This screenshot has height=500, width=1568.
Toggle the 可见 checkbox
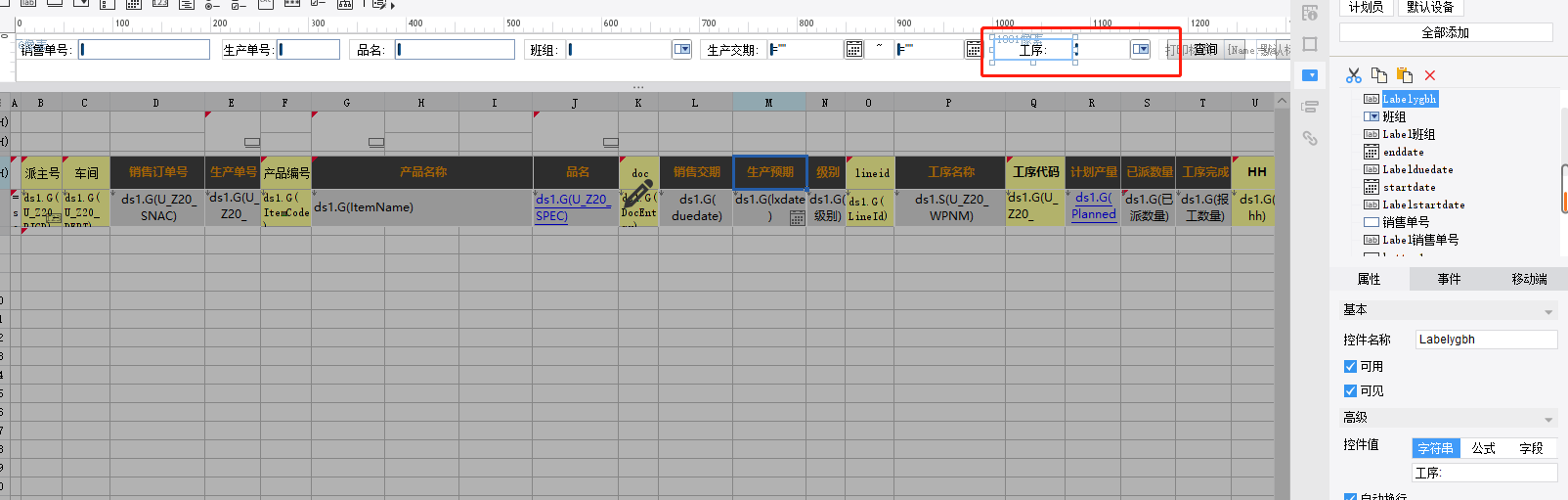click(x=1350, y=390)
